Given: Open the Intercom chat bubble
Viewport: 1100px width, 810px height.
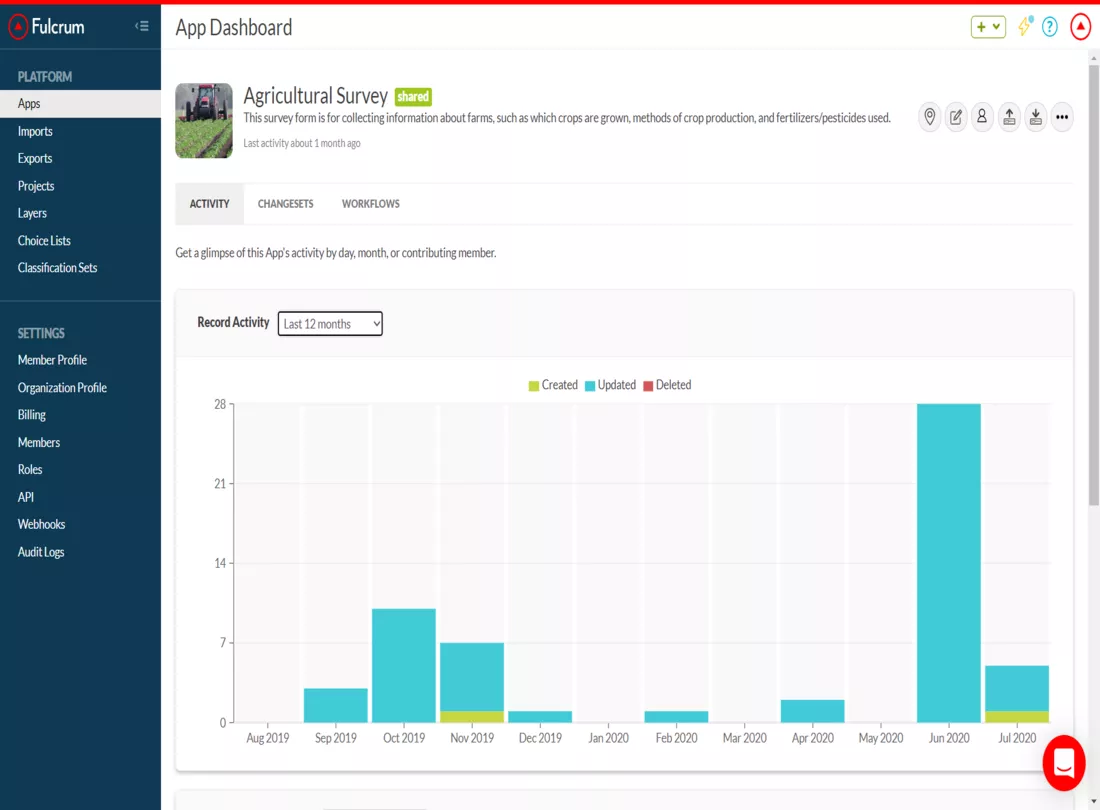Looking at the screenshot, I should click(1064, 763).
